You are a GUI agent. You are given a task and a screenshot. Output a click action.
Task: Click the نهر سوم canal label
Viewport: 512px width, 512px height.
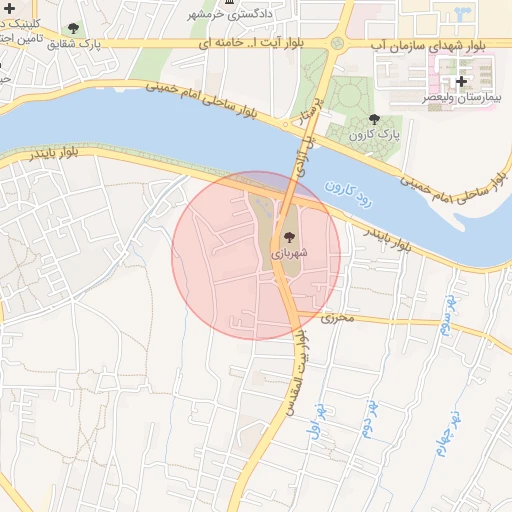coord(448,315)
